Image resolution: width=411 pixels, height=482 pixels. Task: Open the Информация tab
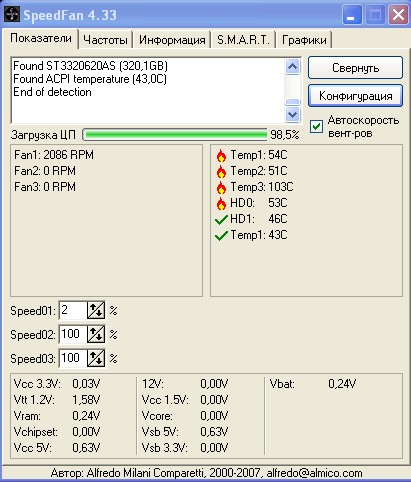pyautogui.click(x=172, y=40)
